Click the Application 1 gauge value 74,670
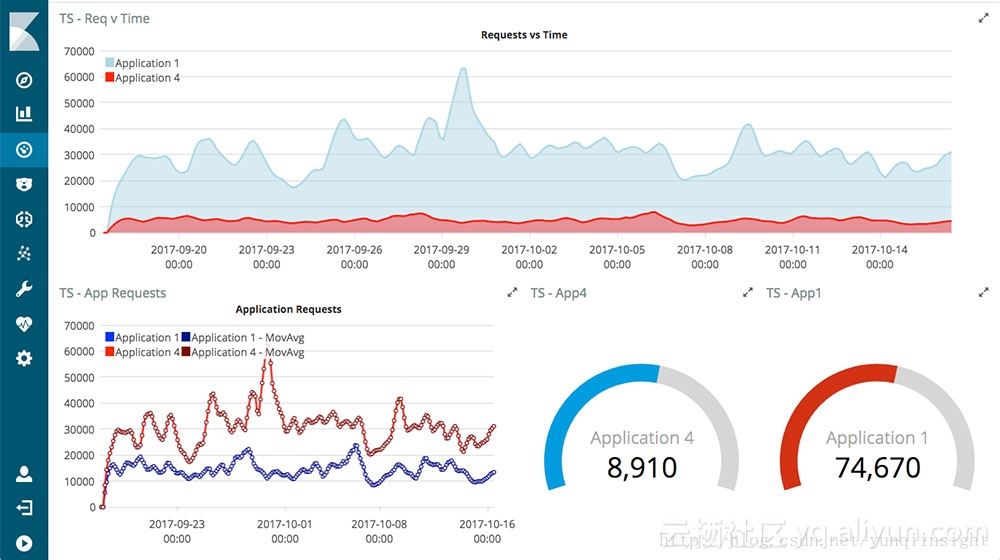Viewport: 1000px width, 560px height. (x=878, y=468)
